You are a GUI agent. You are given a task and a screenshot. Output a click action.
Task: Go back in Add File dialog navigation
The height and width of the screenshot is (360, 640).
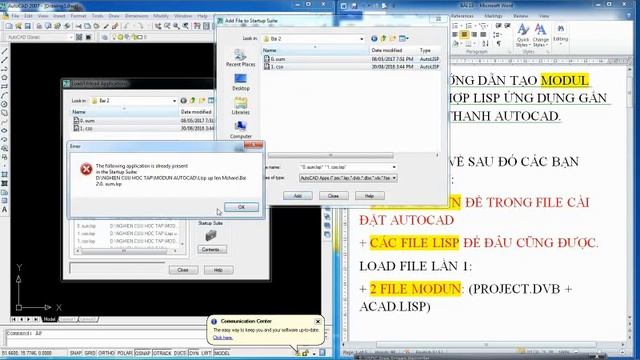tap(374, 38)
